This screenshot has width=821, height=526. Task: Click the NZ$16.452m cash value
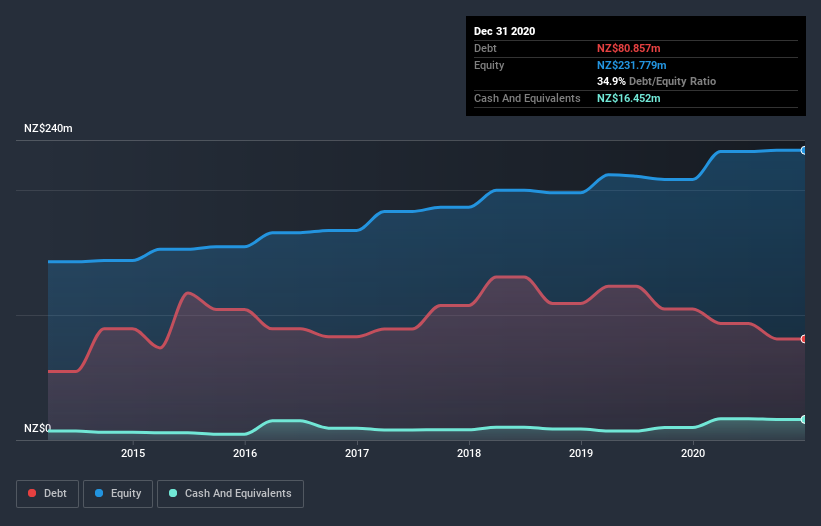click(628, 98)
